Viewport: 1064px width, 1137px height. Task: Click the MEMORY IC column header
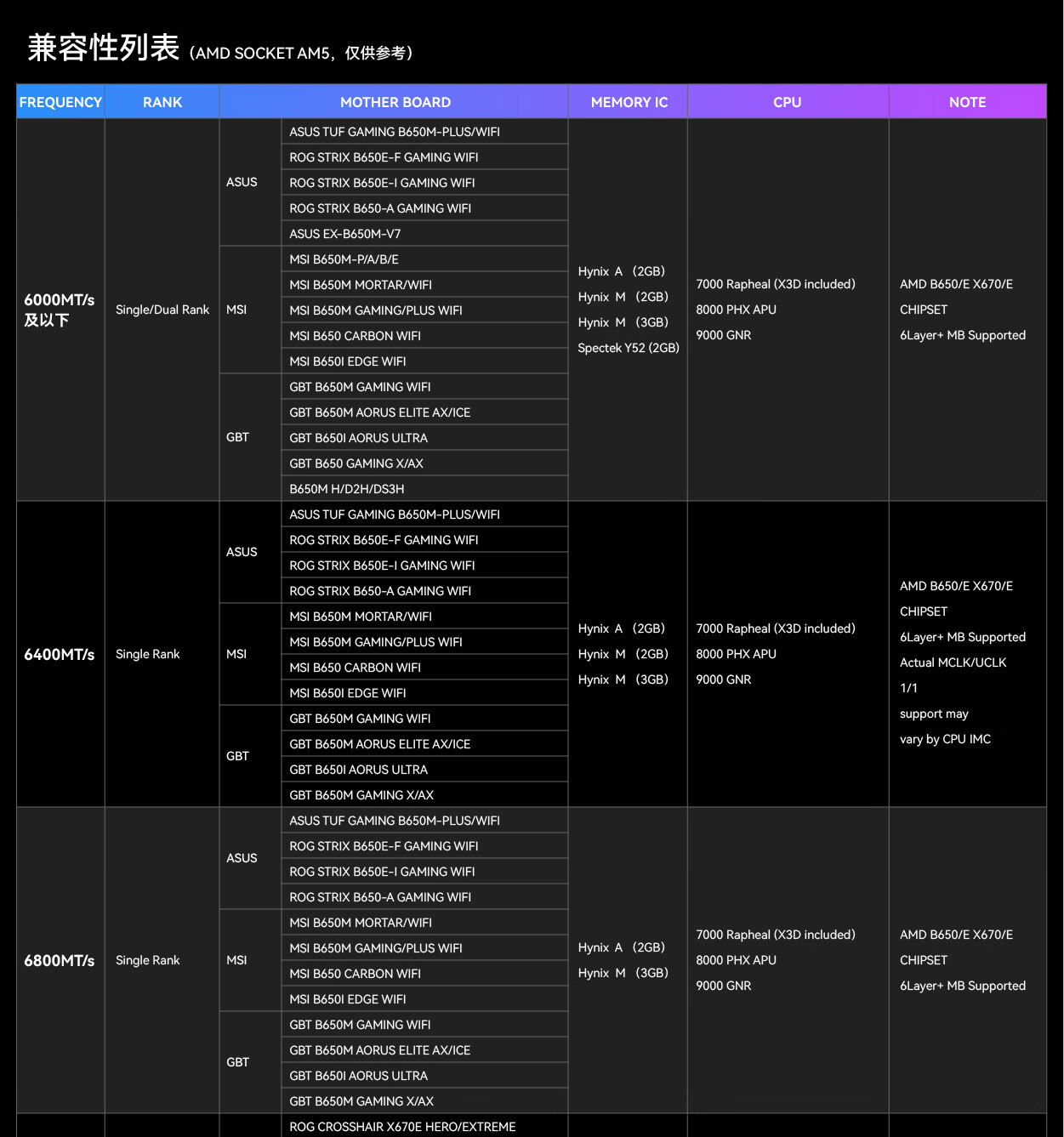coord(629,101)
